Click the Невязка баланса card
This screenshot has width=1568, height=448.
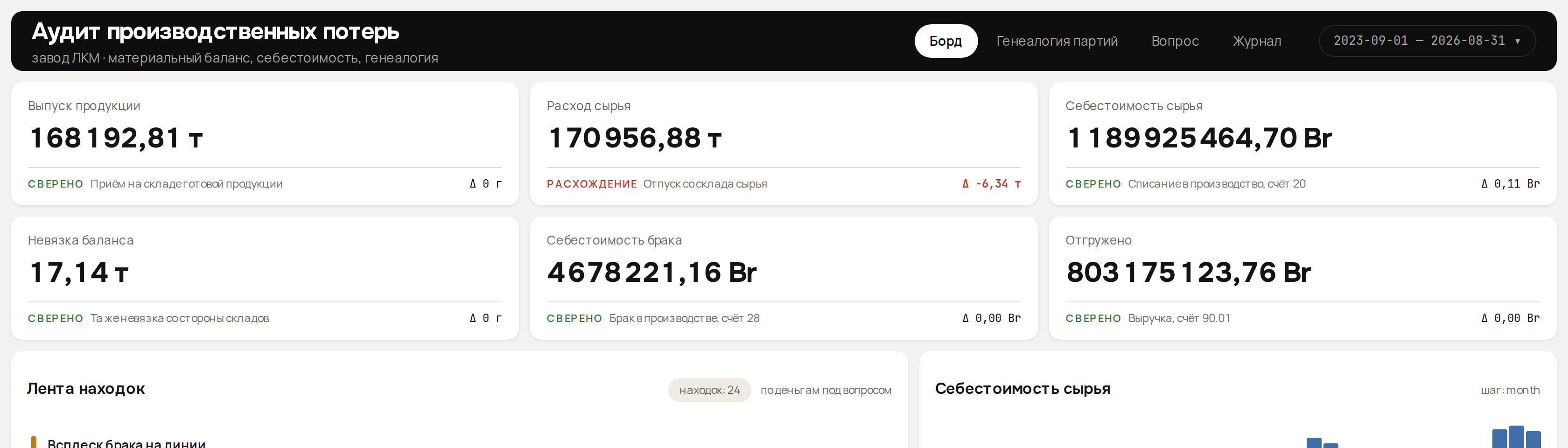tap(265, 278)
